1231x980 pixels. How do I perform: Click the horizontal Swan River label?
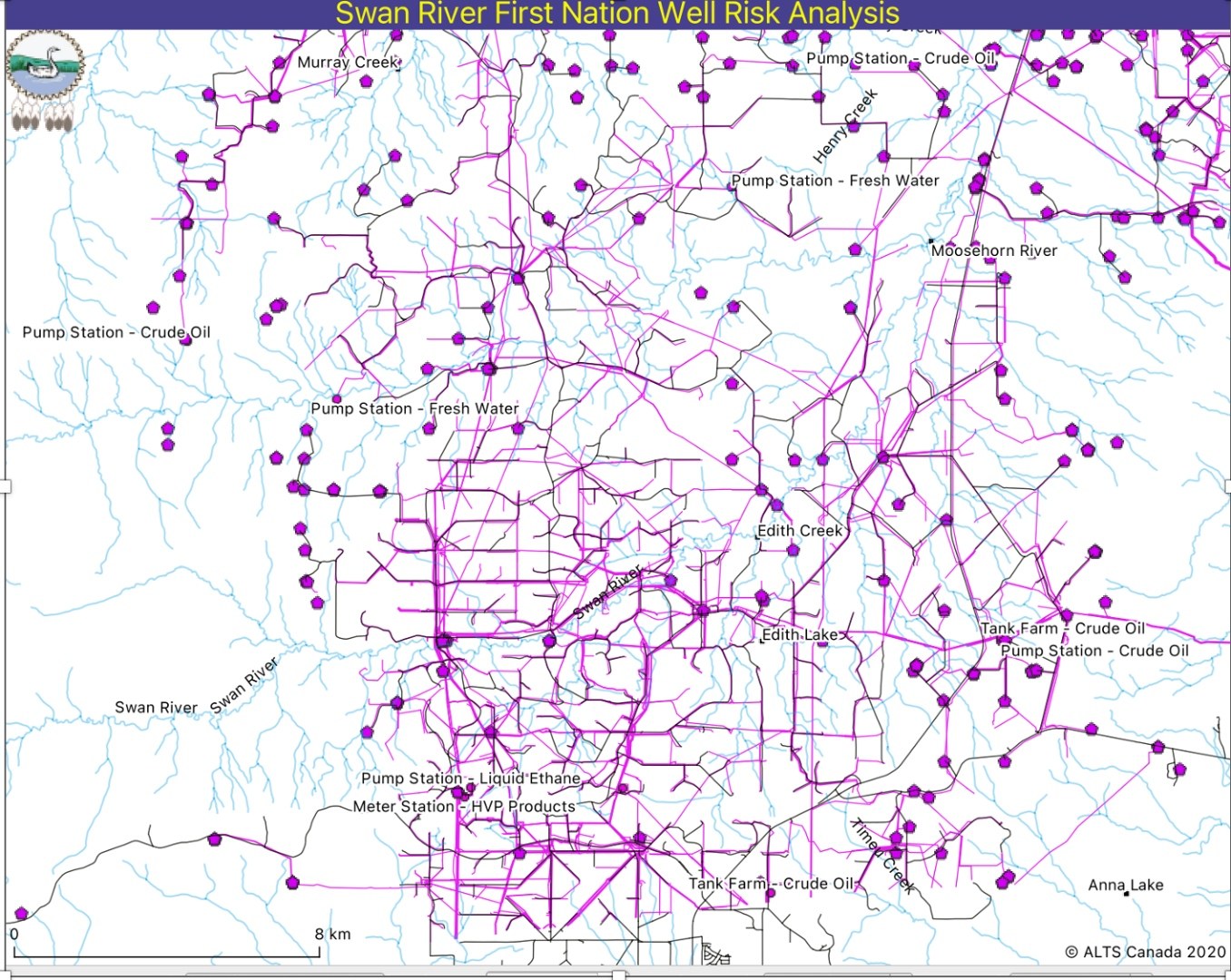(156, 707)
